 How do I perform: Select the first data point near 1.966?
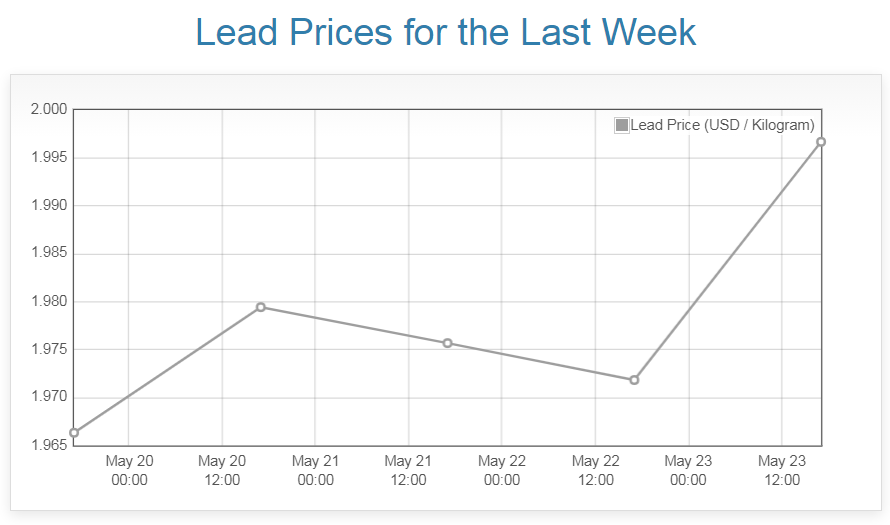pos(74,433)
